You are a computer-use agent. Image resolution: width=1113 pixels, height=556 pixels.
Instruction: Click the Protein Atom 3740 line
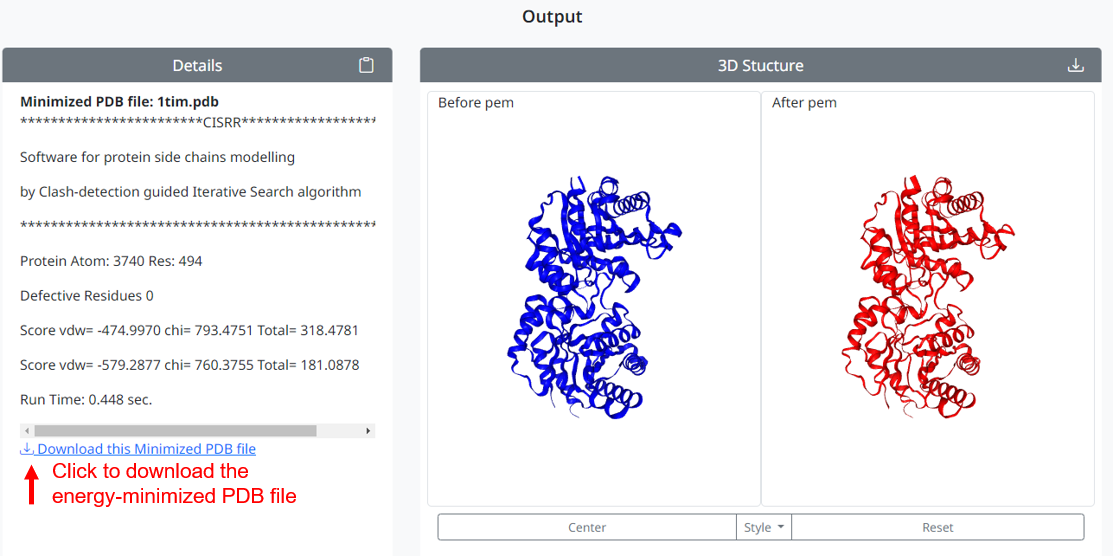111,261
